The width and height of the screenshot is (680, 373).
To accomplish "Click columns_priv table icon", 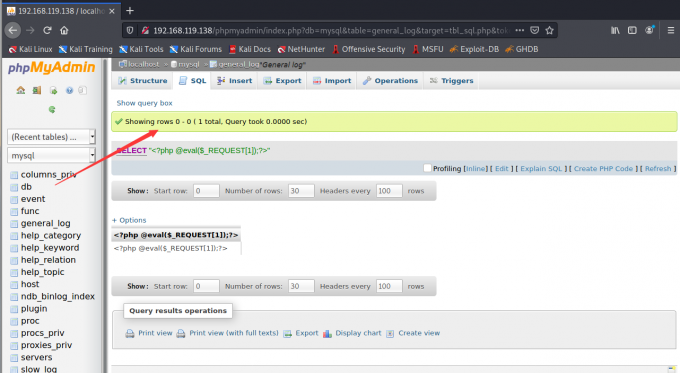I will (14, 175).
